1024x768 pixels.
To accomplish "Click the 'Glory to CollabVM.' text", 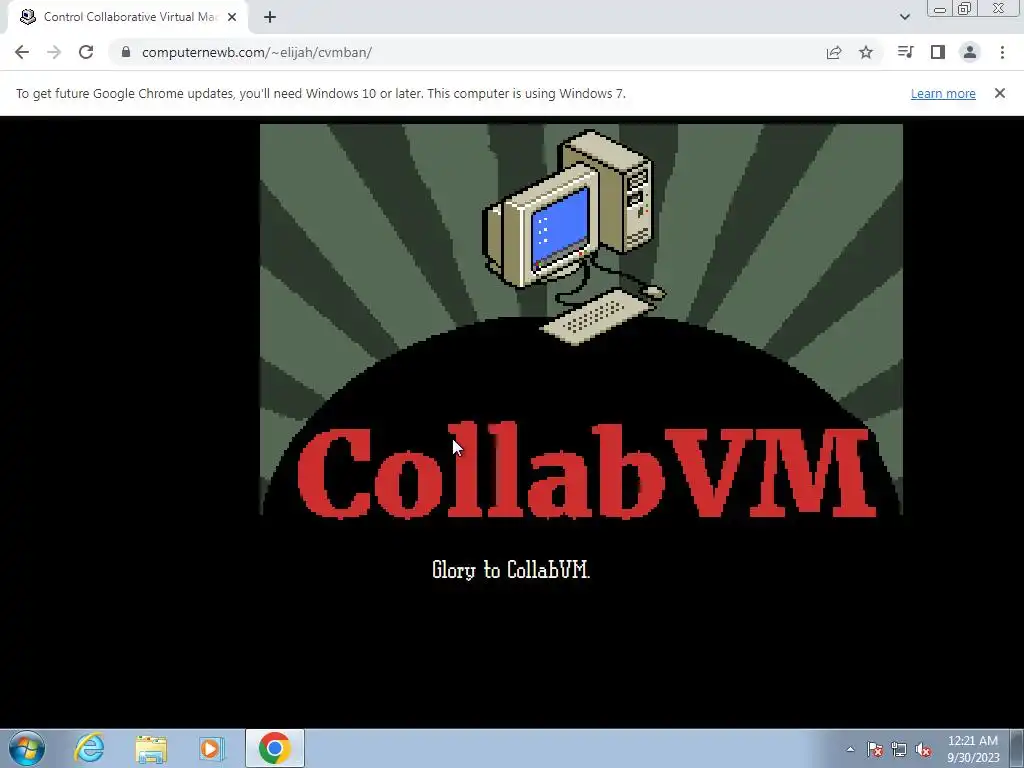I will click(x=511, y=569).
